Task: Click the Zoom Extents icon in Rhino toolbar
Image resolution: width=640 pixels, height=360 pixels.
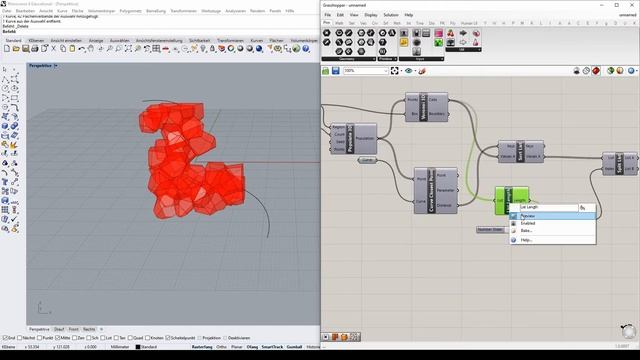Action: (x=128, y=49)
